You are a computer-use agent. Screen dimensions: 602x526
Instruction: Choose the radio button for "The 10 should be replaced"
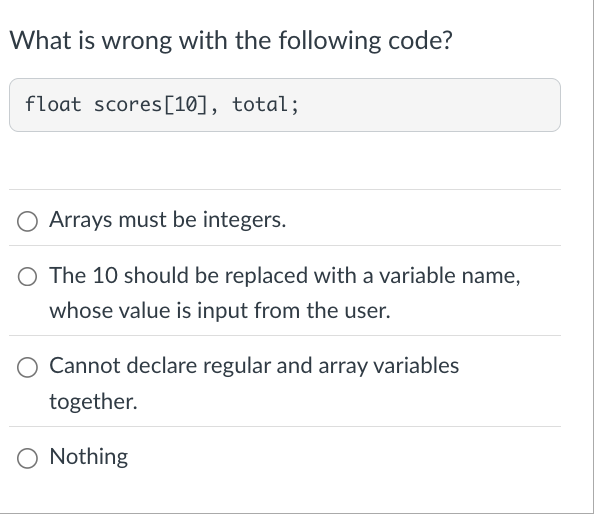[27, 276]
